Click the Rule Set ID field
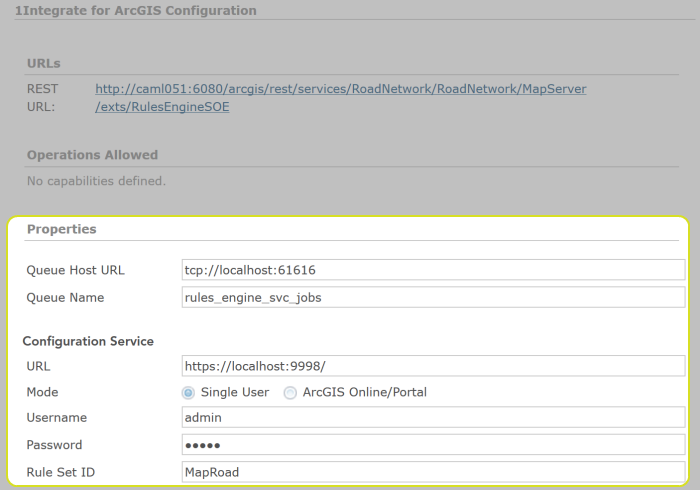The image size is (700, 490). (x=433, y=472)
